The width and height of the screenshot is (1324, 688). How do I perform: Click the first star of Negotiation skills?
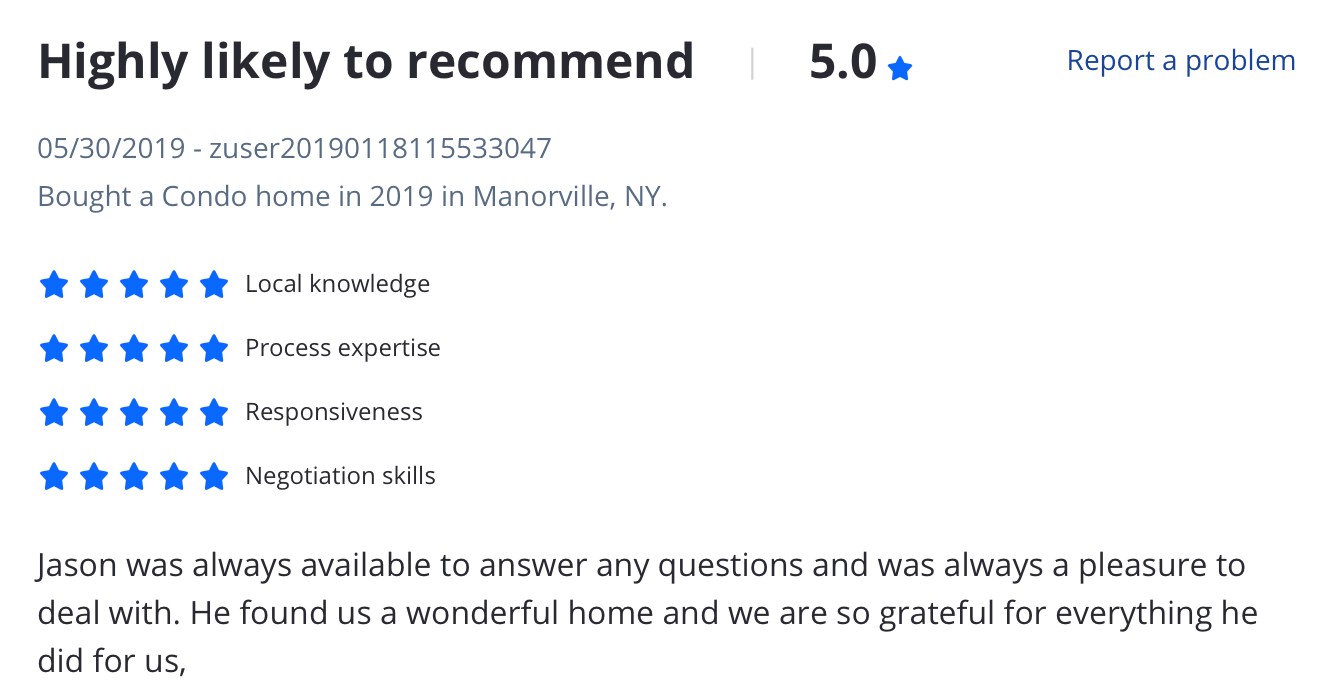pos(53,476)
